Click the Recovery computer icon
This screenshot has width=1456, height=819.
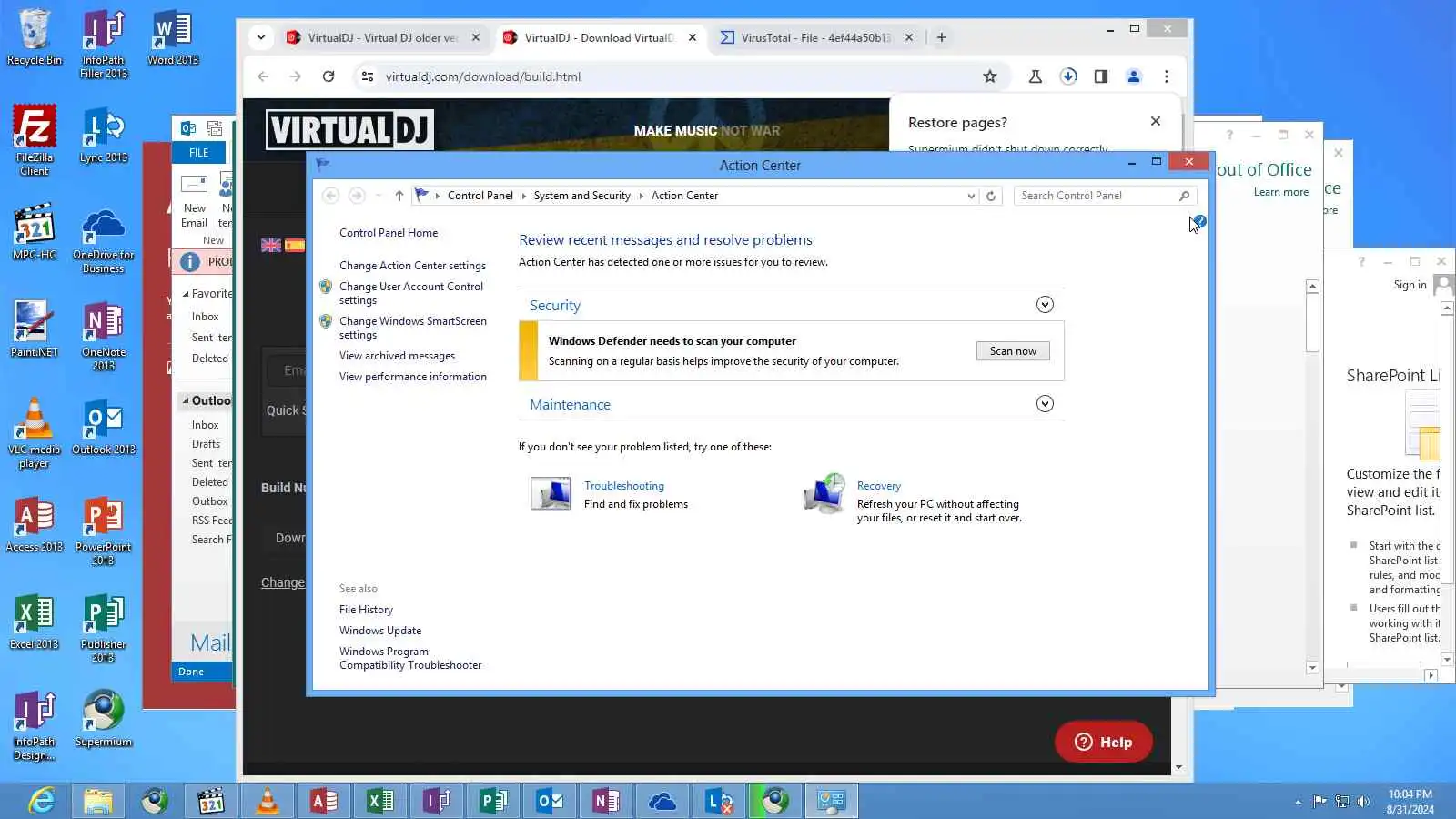[x=824, y=493]
